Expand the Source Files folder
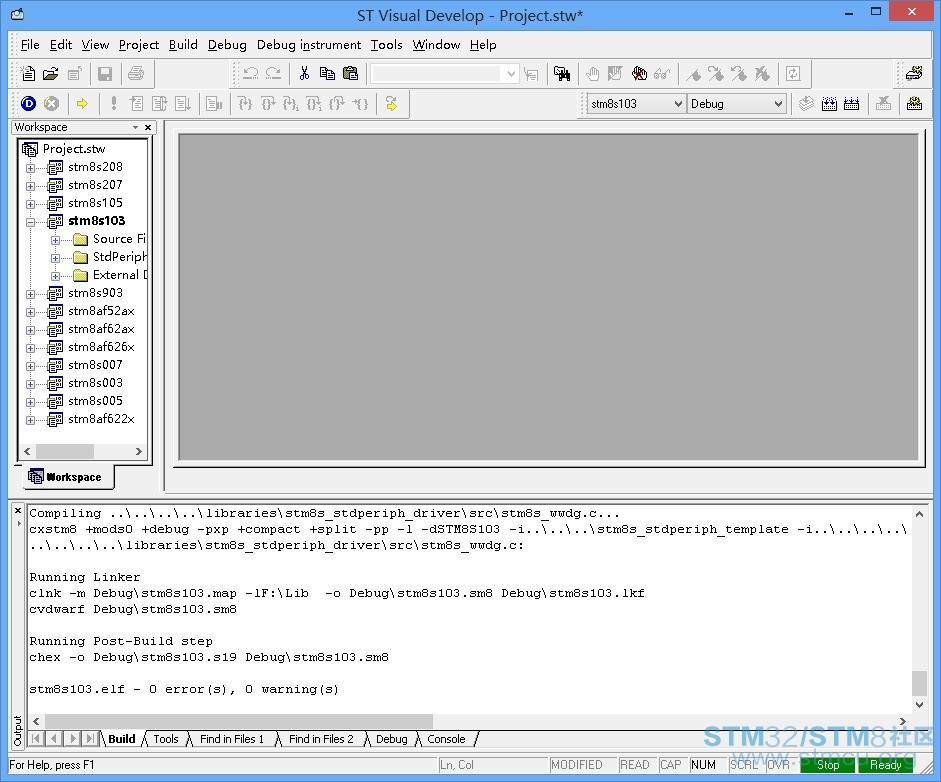The height and width of the screenshot is (782, 941). (55, 240)
